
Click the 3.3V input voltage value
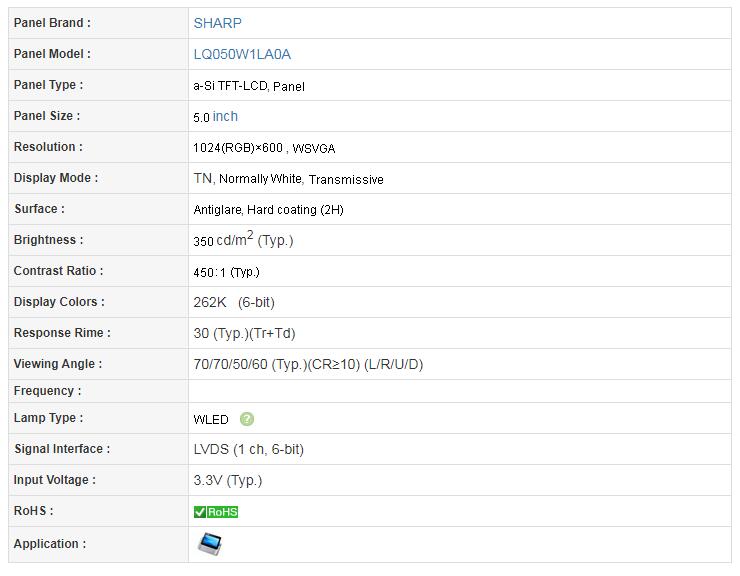click(227, 480)
